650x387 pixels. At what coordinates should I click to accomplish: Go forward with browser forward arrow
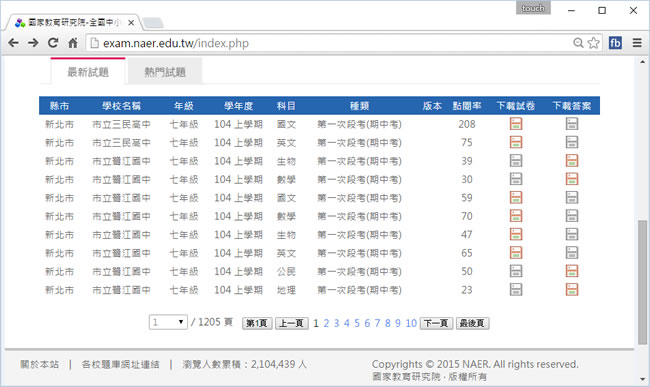click(x=33, y=43)
